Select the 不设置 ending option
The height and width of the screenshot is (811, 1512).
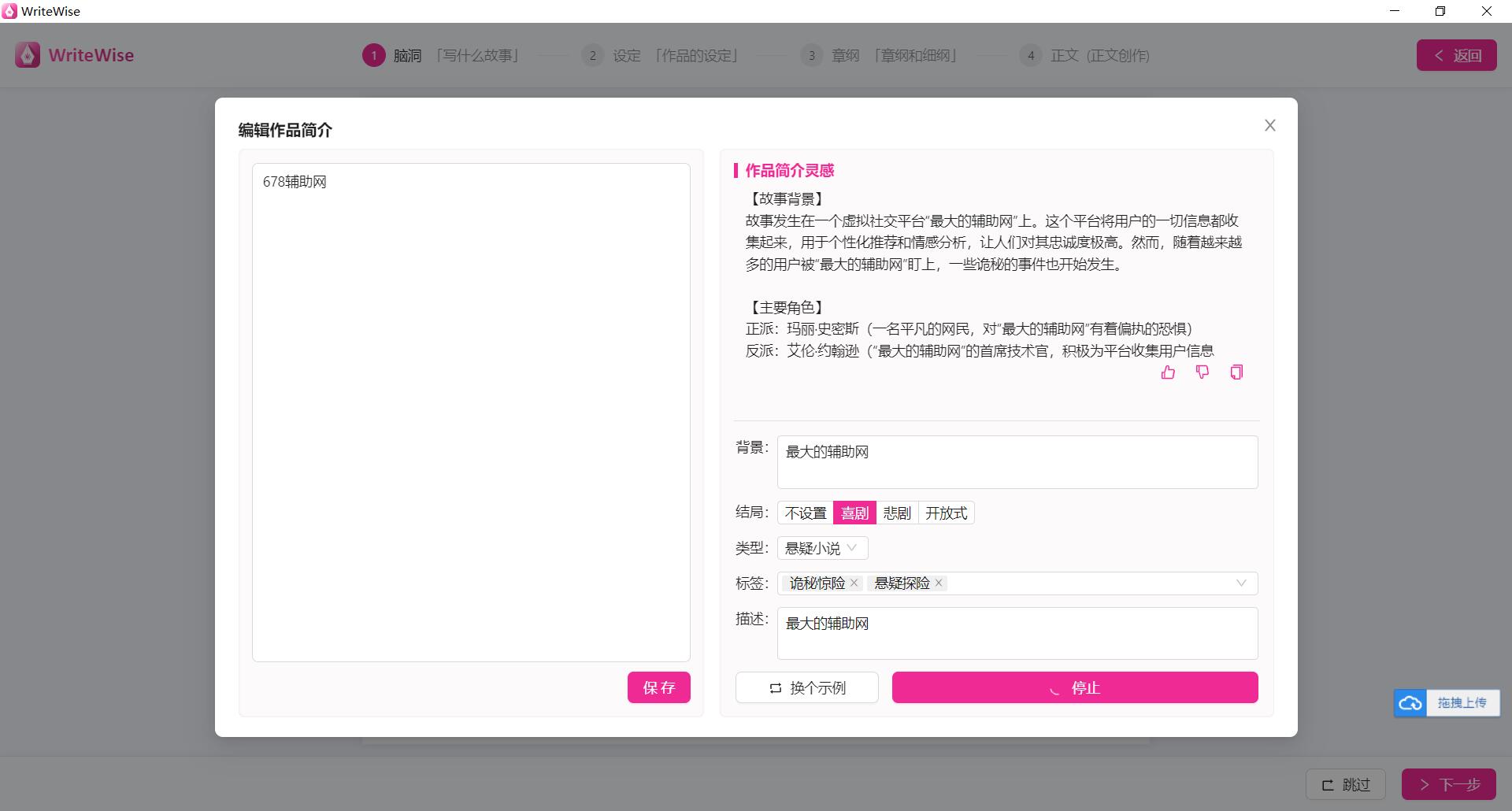(x=806, y=513)
